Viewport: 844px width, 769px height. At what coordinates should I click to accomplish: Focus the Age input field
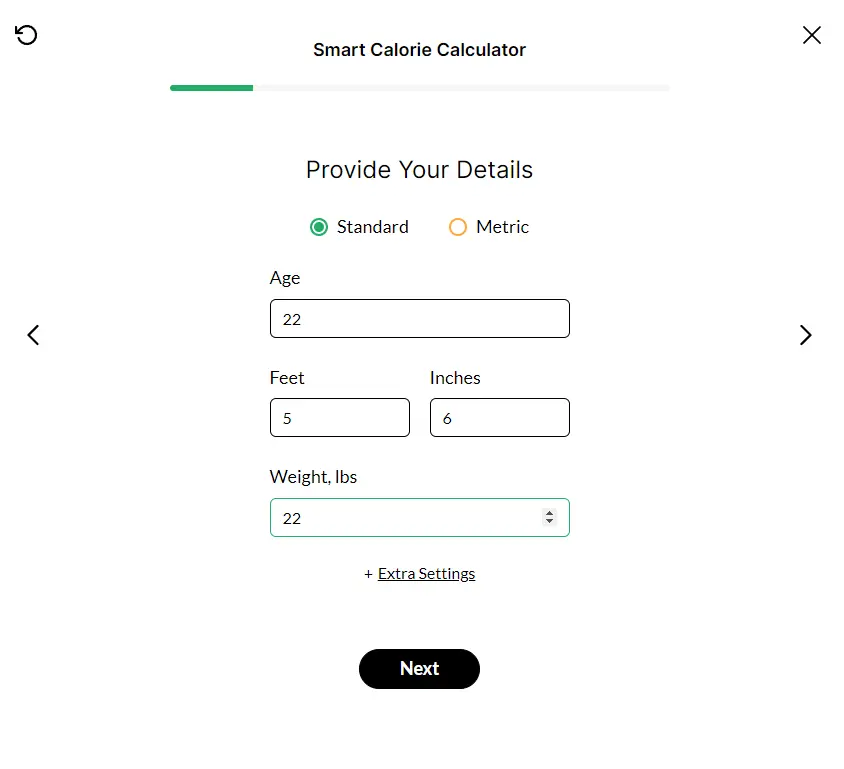[420, 319]
